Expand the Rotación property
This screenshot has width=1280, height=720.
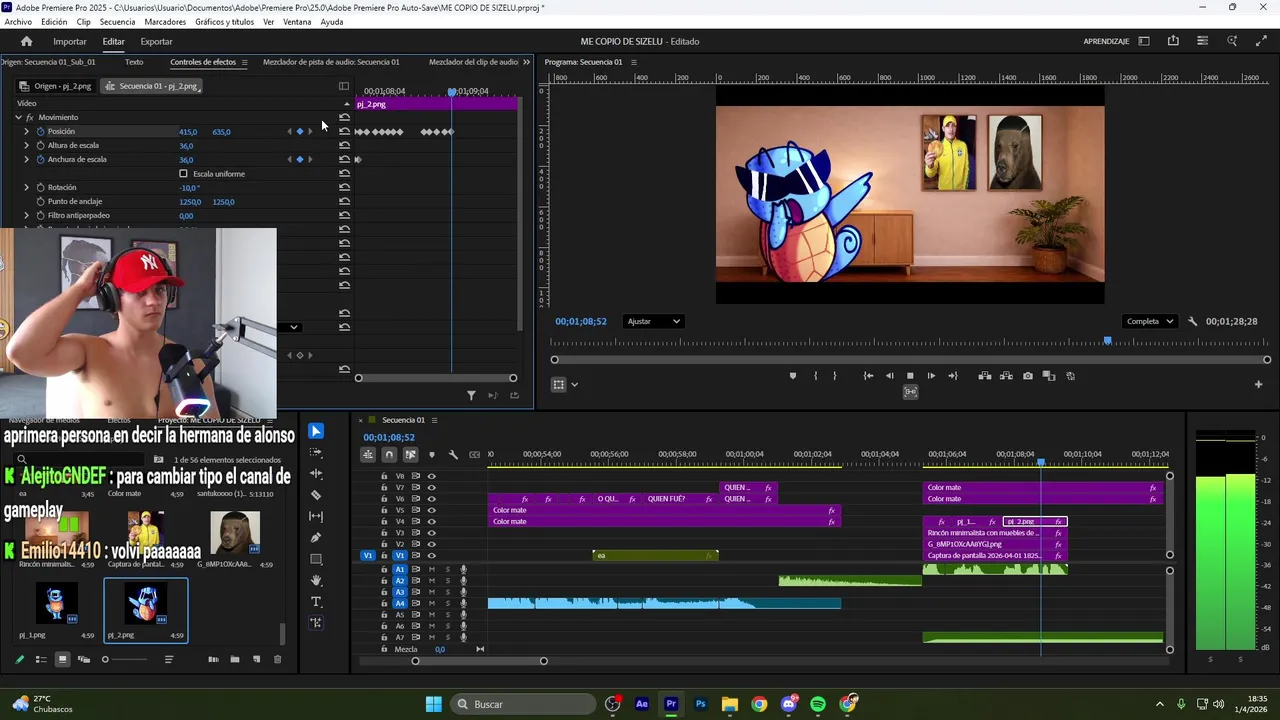pyautogui.click(x=27, y=187)
